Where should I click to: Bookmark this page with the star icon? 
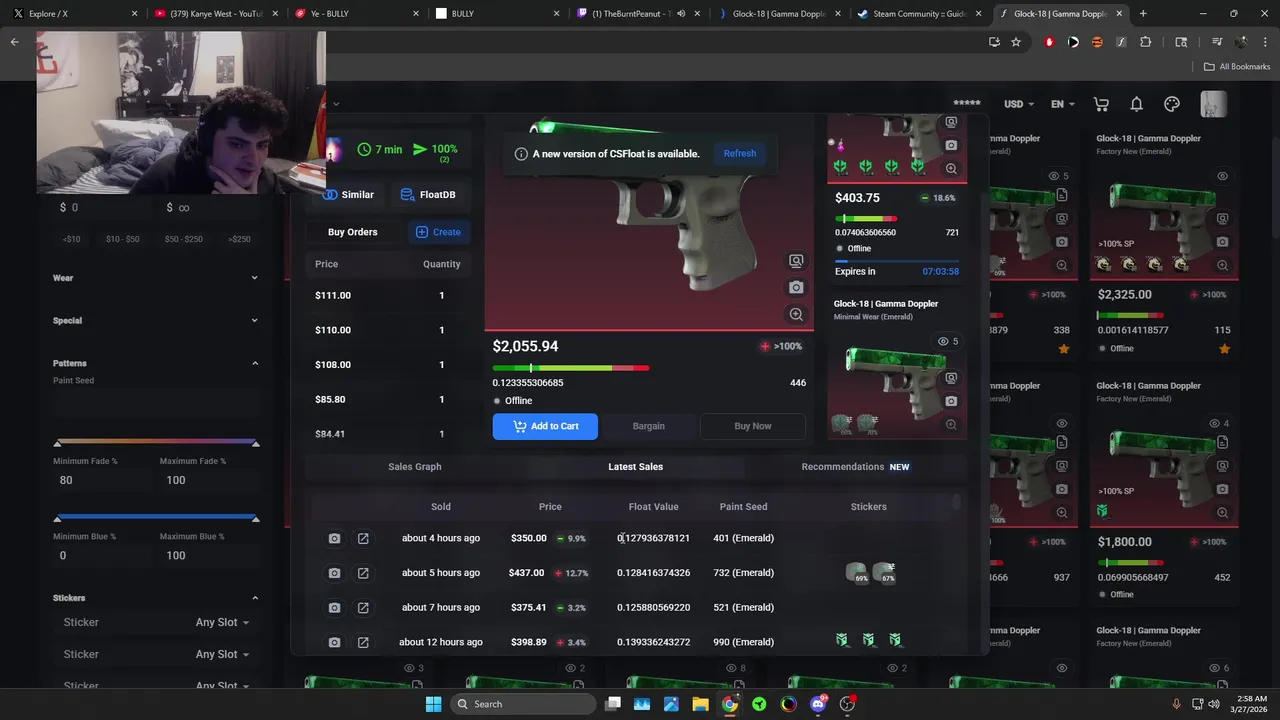tap(1016, 42)
